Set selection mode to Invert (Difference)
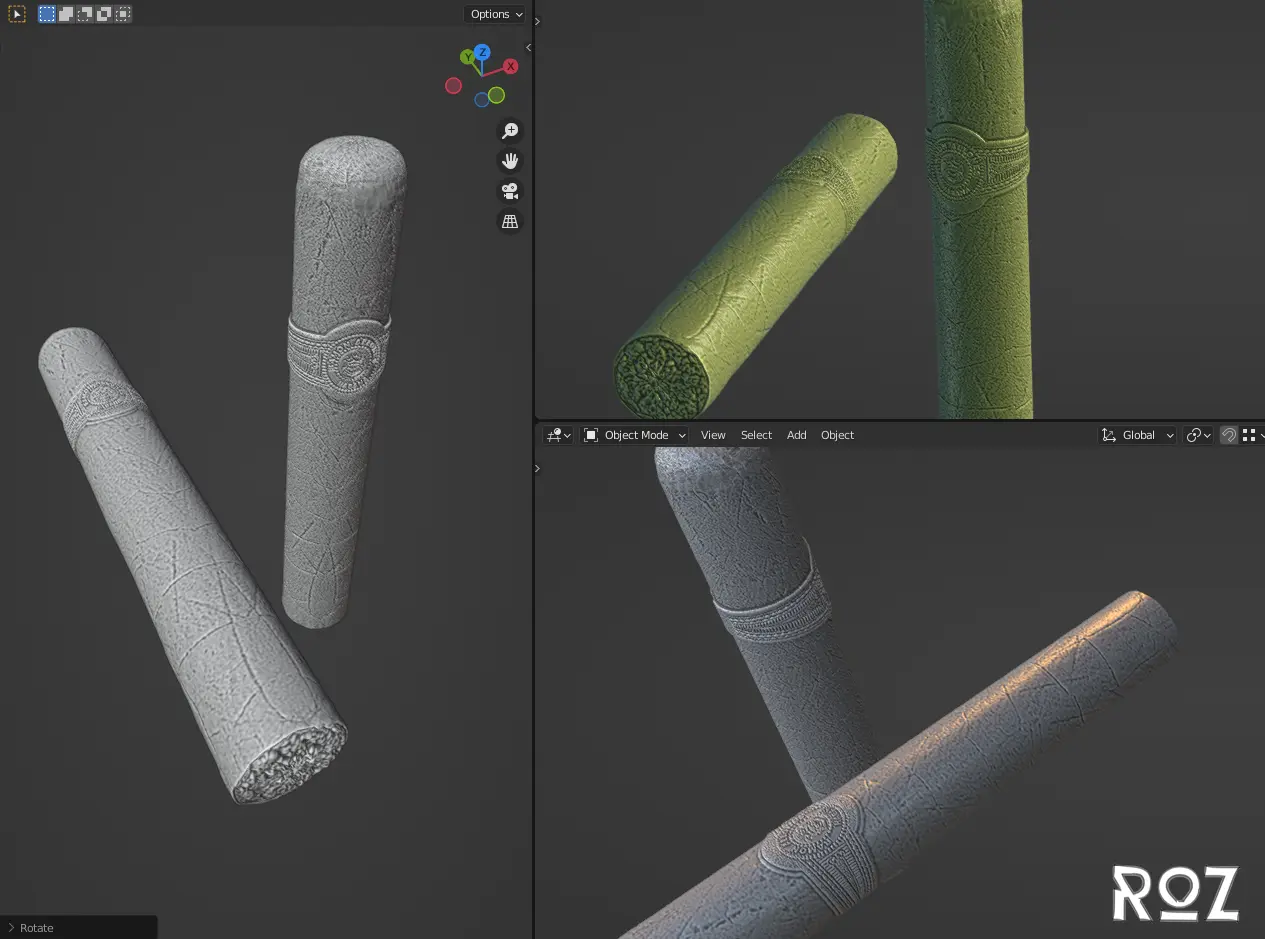 tap(104, 14)
